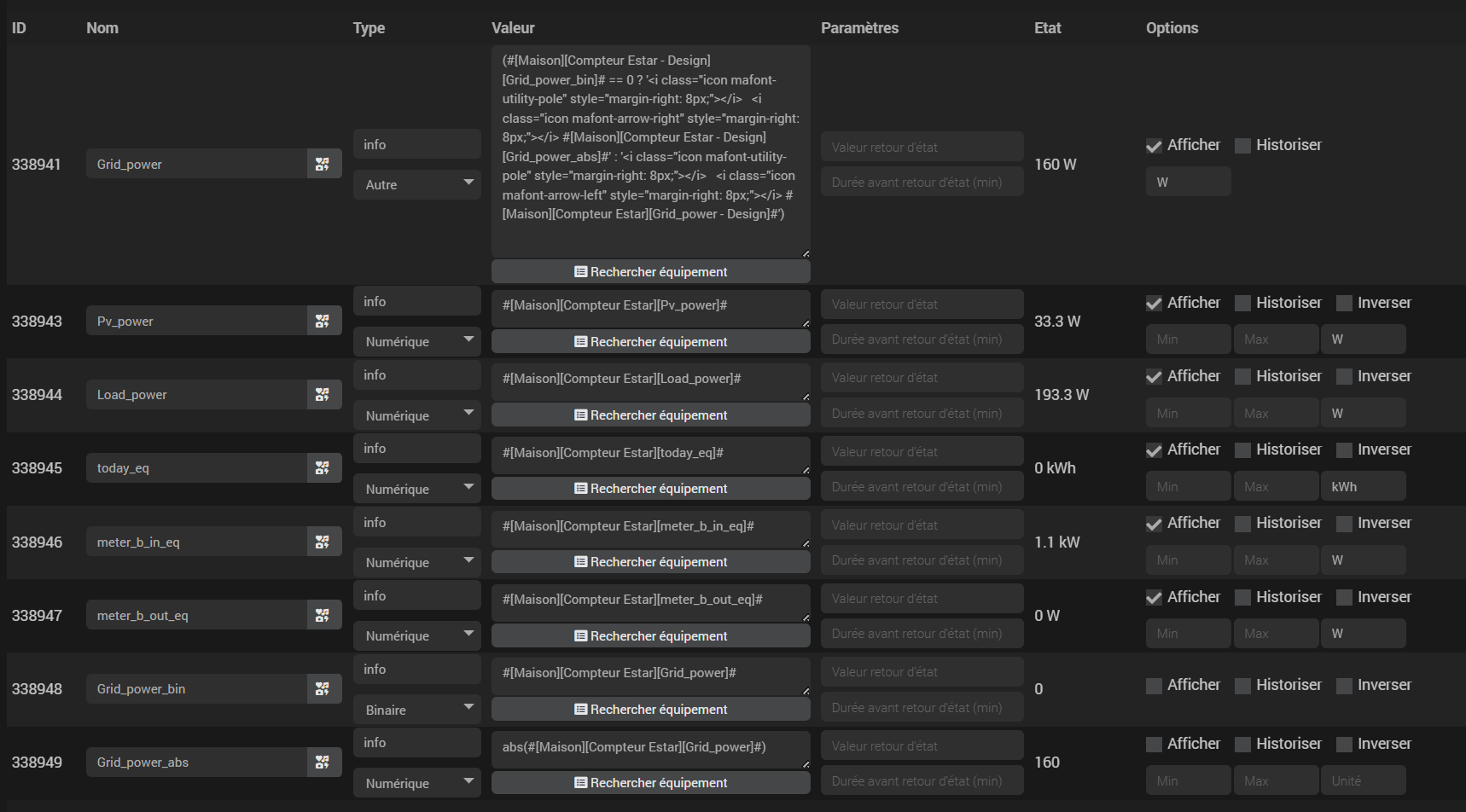This screenshot has height=812, width=1466.
Task: Click Rechercher équipement for the Grid_power_abs row
Action: [650, 783]
